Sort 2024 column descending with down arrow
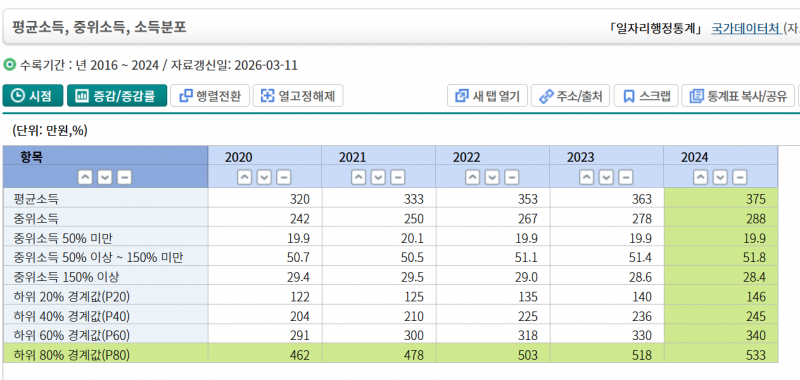 click(720, 178)
